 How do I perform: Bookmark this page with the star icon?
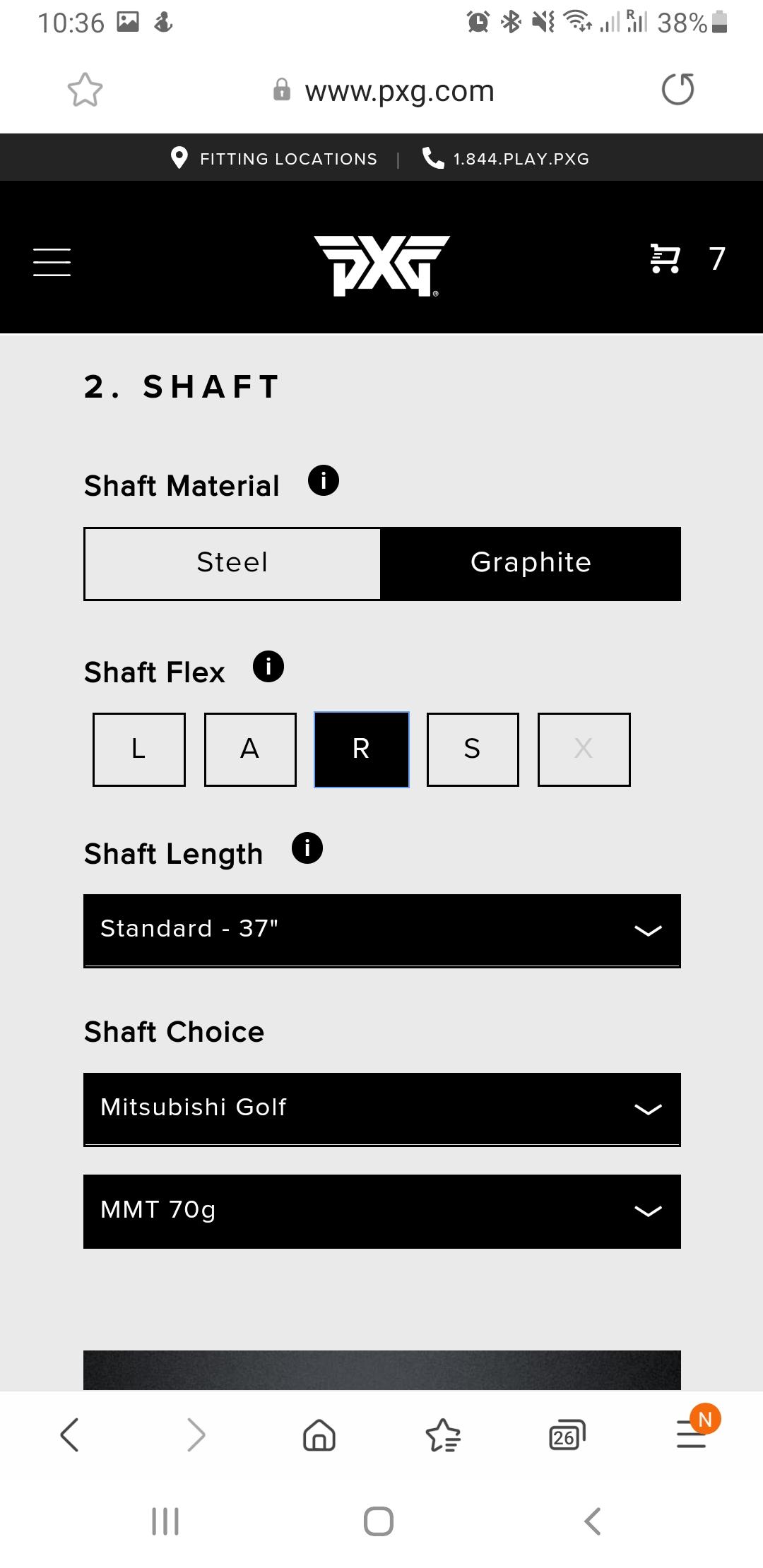pyautogui.click(x=85, y=90)
